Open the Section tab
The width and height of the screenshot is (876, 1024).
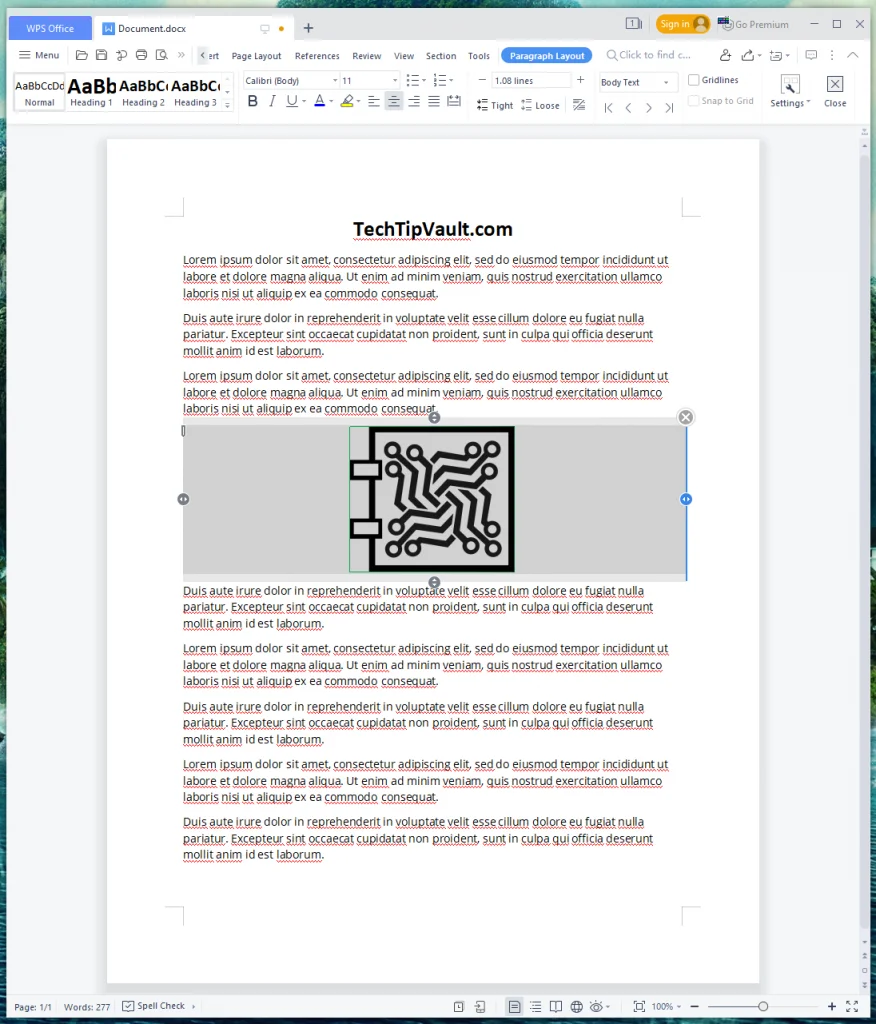[441, 56]
